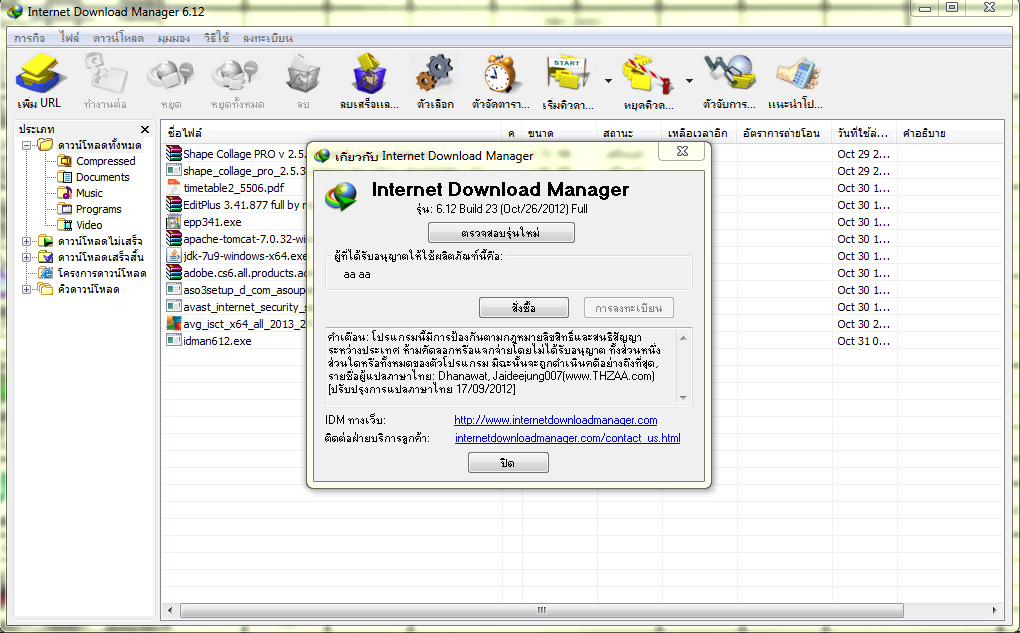Expand the download queues tree node
The image size is (1020, 633).
(x=27, y=290)
